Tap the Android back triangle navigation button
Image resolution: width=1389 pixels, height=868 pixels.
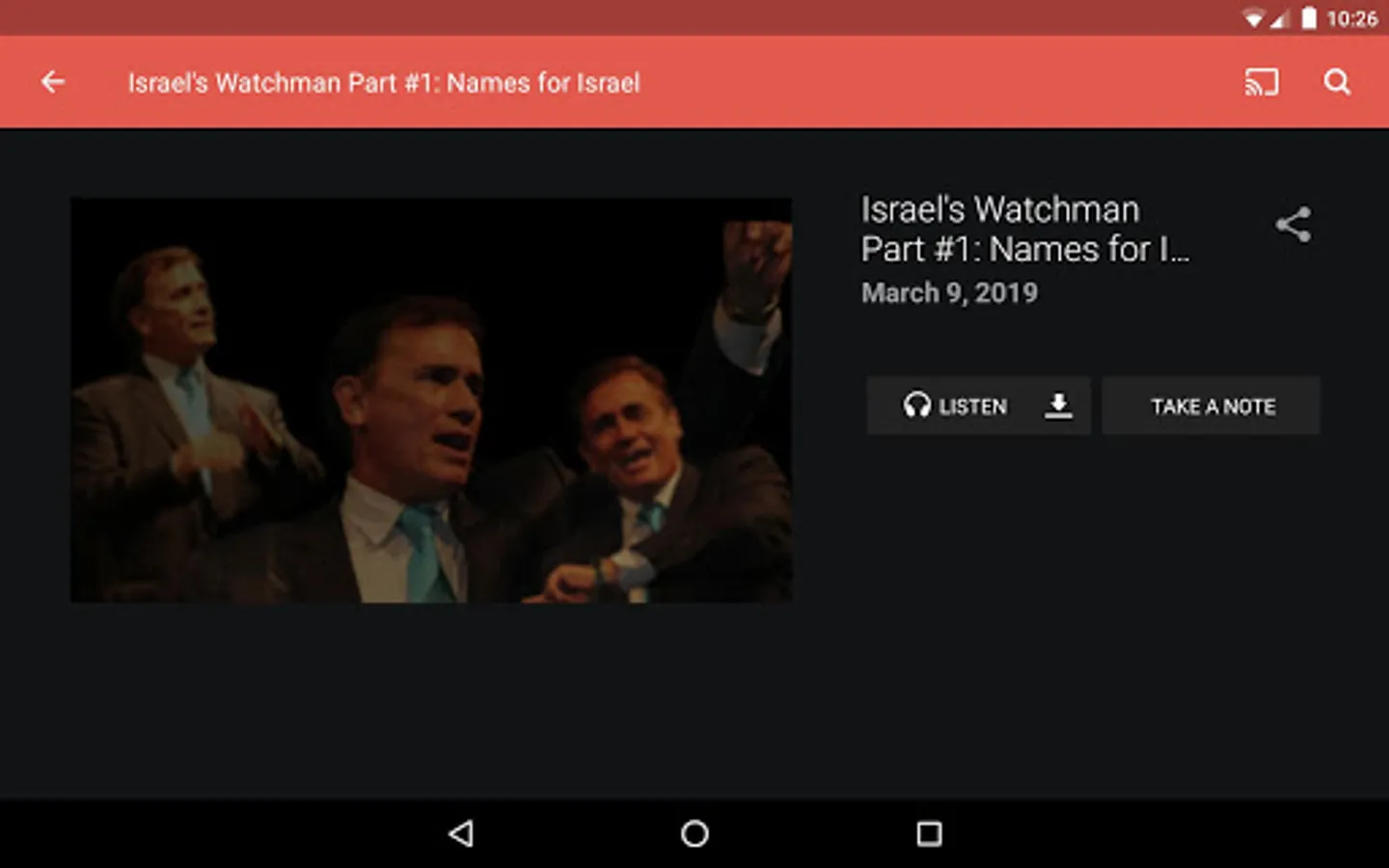click(x=461, y=833)
